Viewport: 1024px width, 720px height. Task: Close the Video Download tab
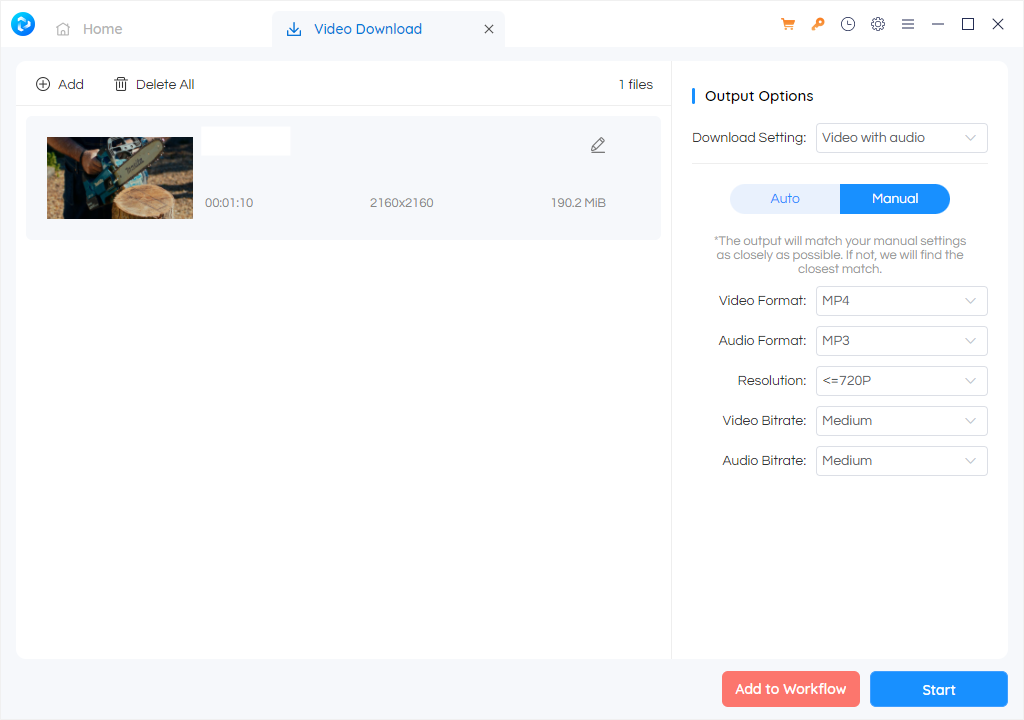point(489,30)
